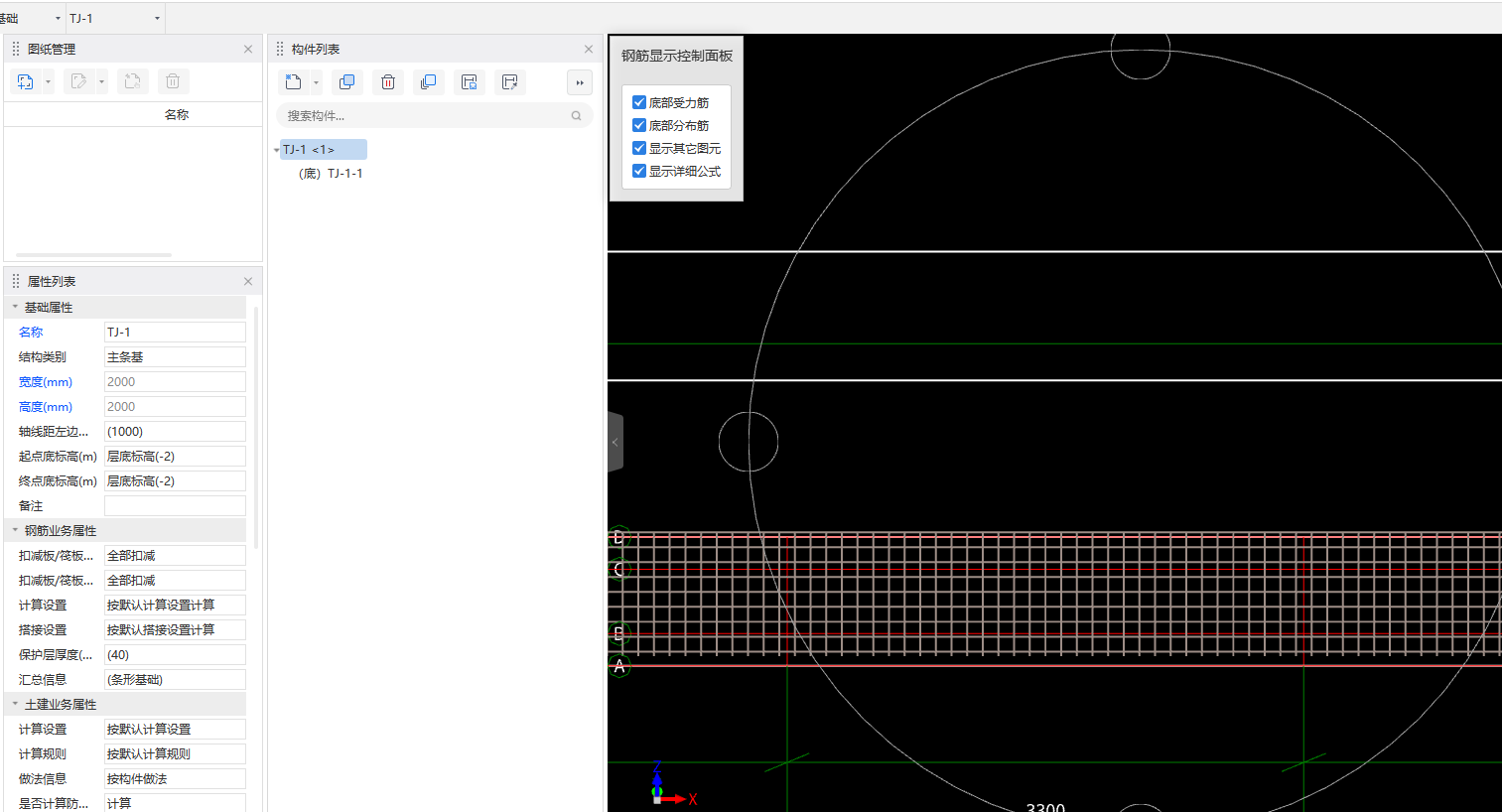The height and width of the screenshot is (812, 1502).
Task: Open the TJ-1 component dropdown at top
Action: 157,19
